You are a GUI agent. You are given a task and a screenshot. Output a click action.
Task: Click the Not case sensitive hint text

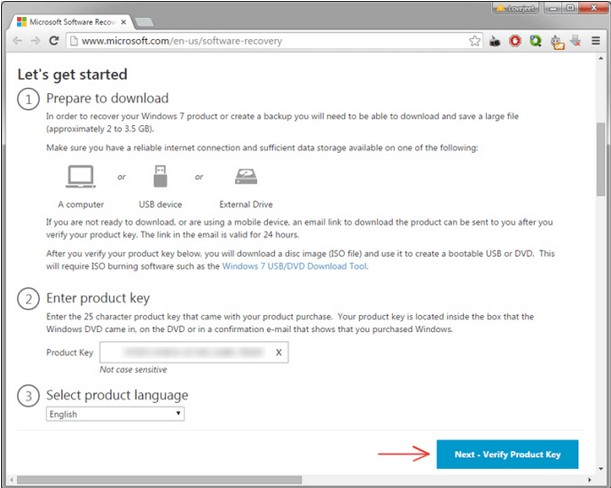[x=133, y=370]
